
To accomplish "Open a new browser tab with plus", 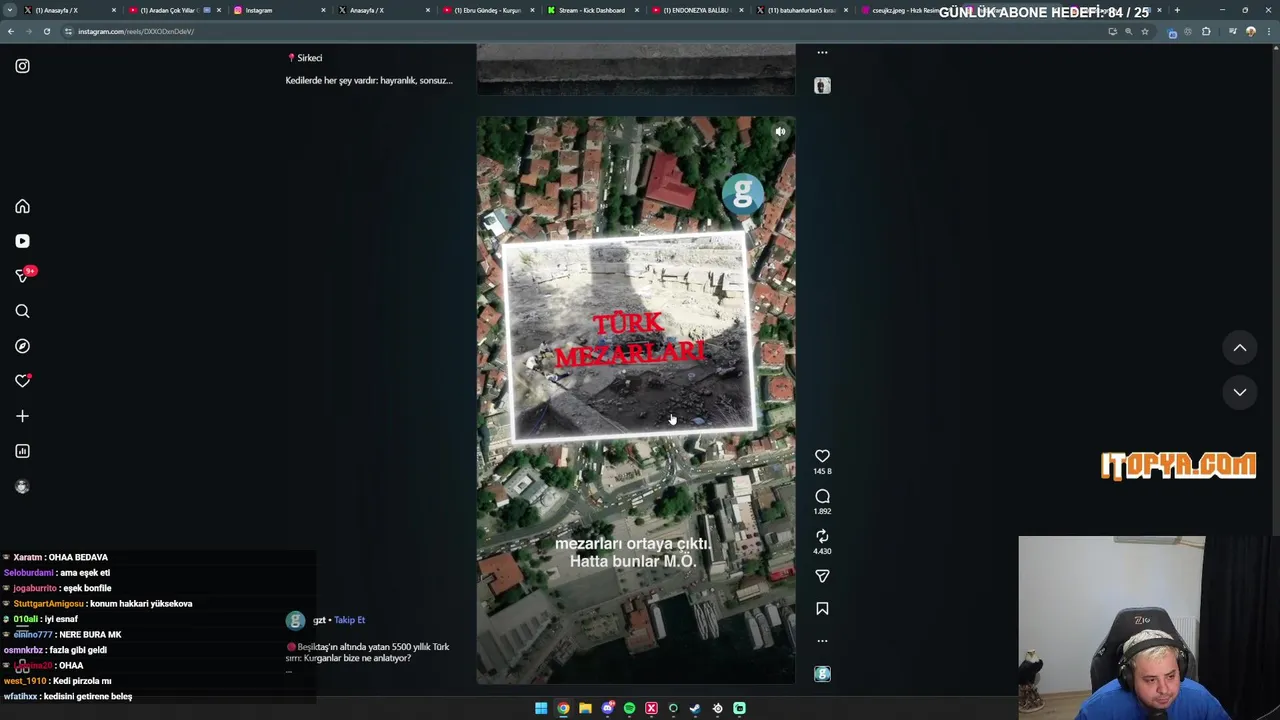I will tap(1177, 10).
